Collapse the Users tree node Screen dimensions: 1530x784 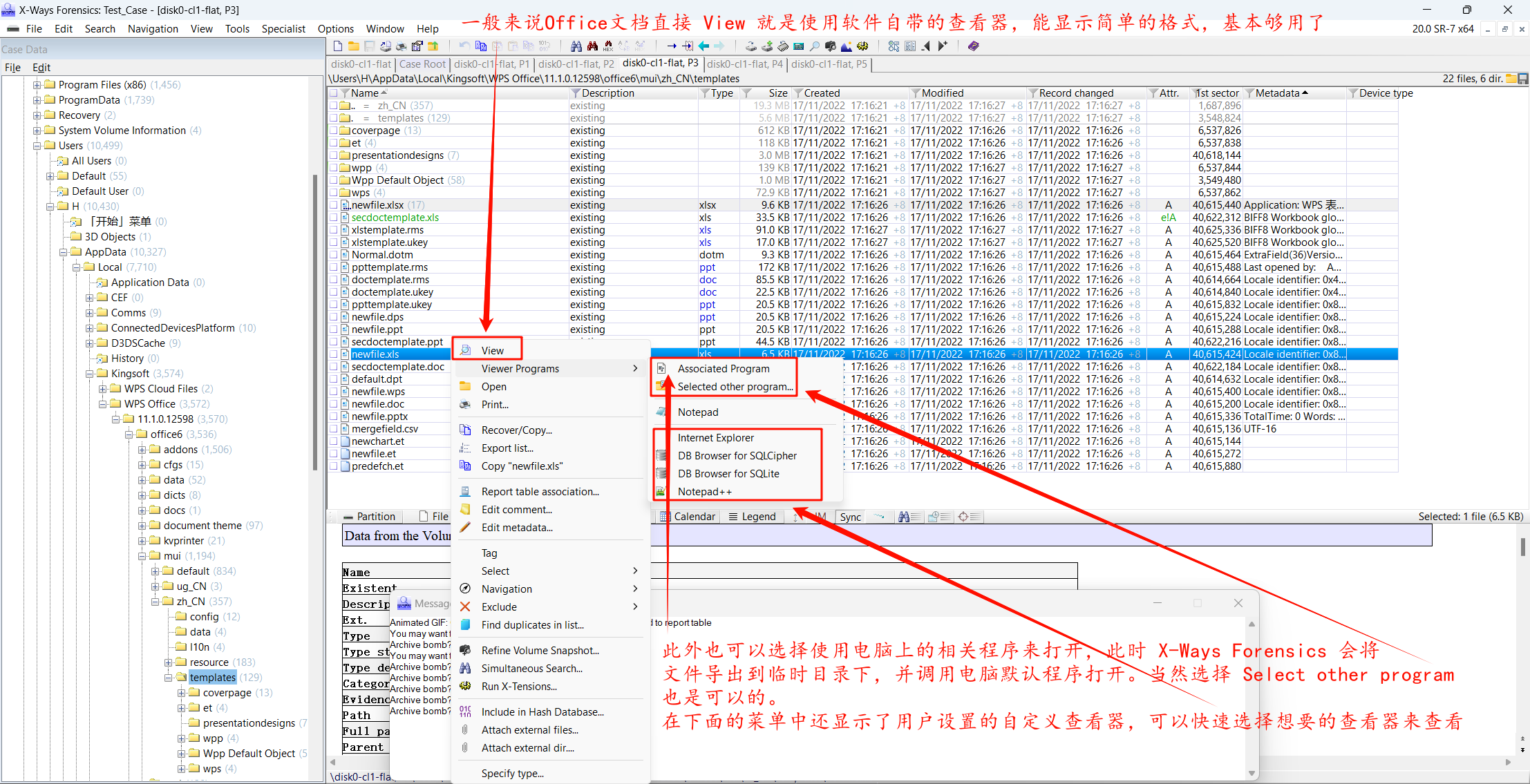coord(37,146)
